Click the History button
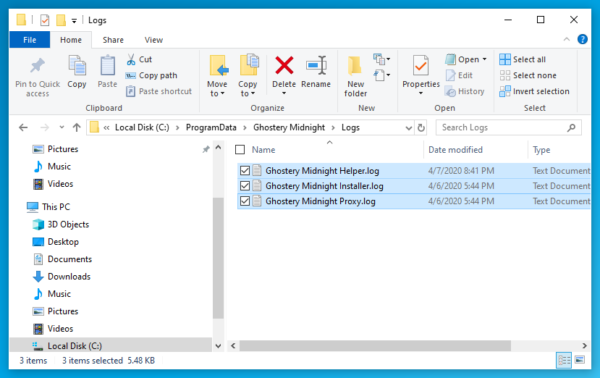 click(x=465, y=91)
